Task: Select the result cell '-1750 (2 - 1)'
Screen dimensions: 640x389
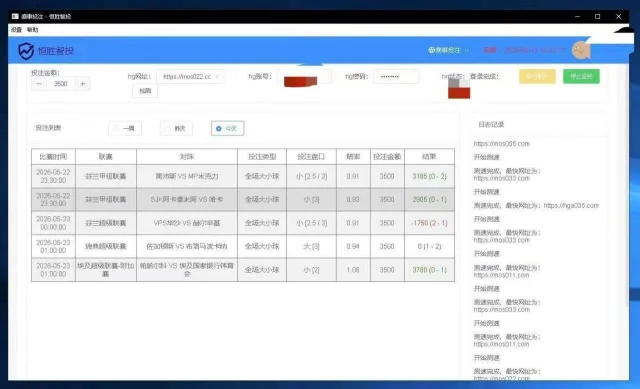Action: click(x=429, y=223)
